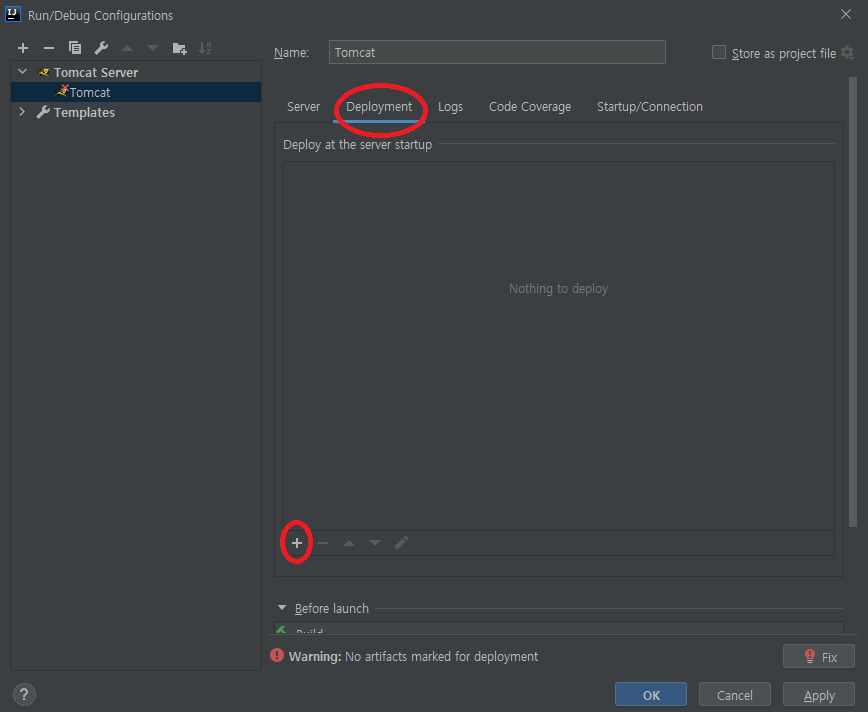Remove selected configuration with minus icon
868x712 pixels.
click(x=49, y=48)
